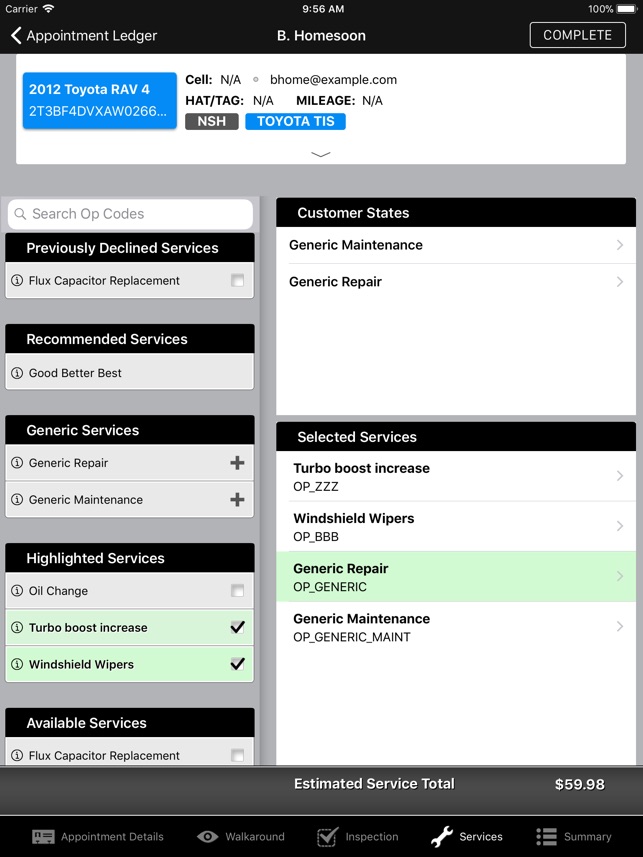The width and height of the screenshot is (643, 857).
Task: Show info for Good Better Best
Action: point(17,373)
